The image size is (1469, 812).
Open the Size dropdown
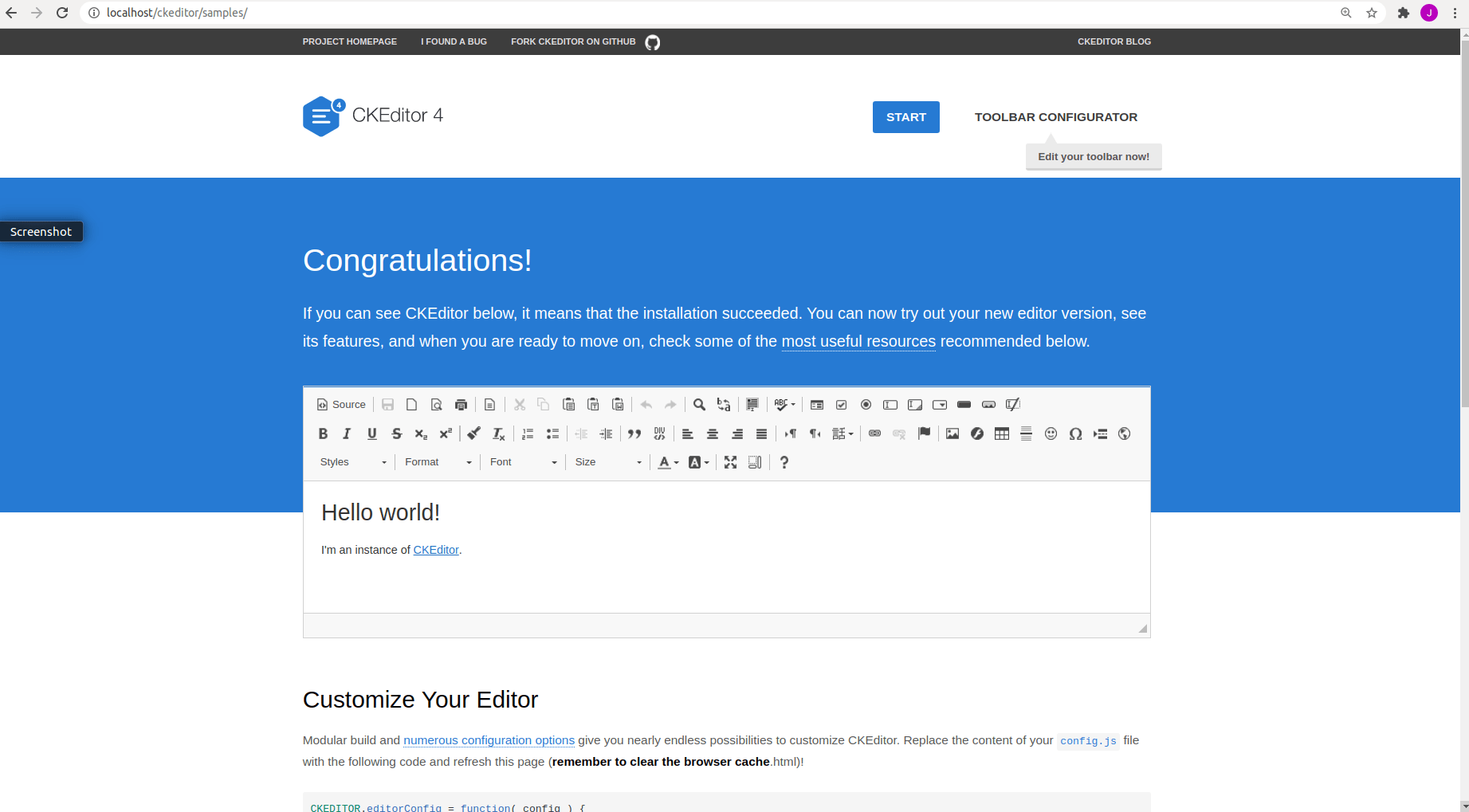point(607,462)
